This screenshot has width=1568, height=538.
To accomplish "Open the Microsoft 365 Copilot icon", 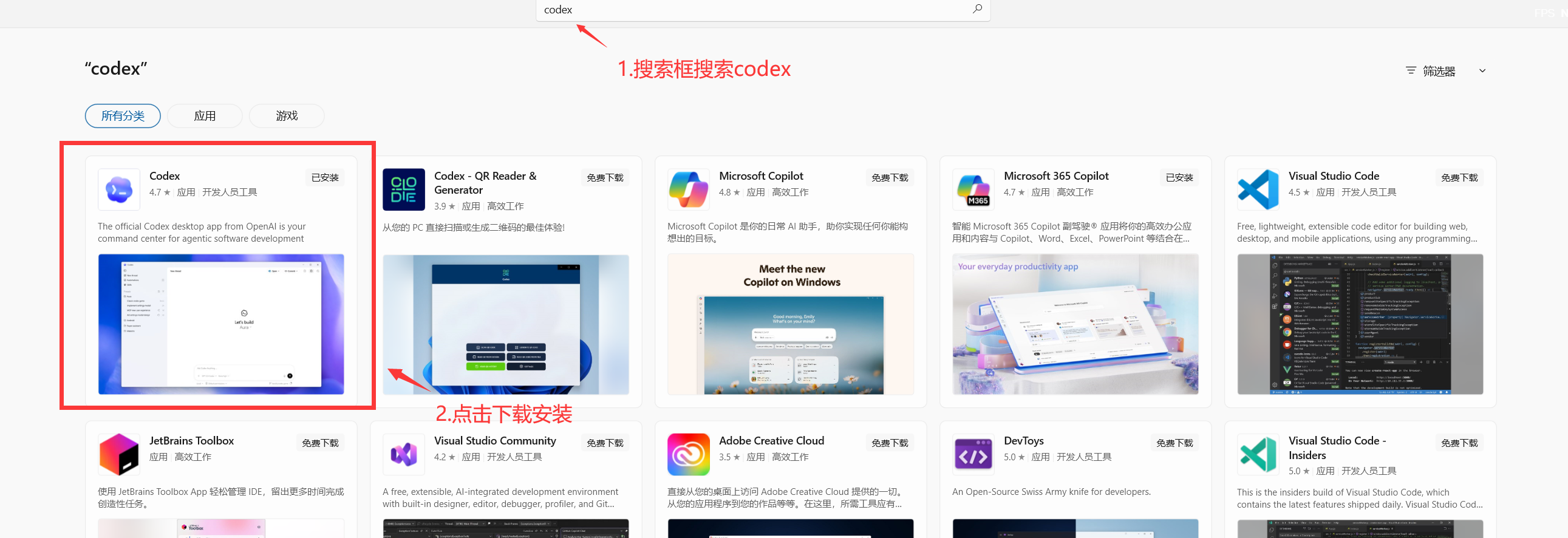I will [x=973, y=190].
